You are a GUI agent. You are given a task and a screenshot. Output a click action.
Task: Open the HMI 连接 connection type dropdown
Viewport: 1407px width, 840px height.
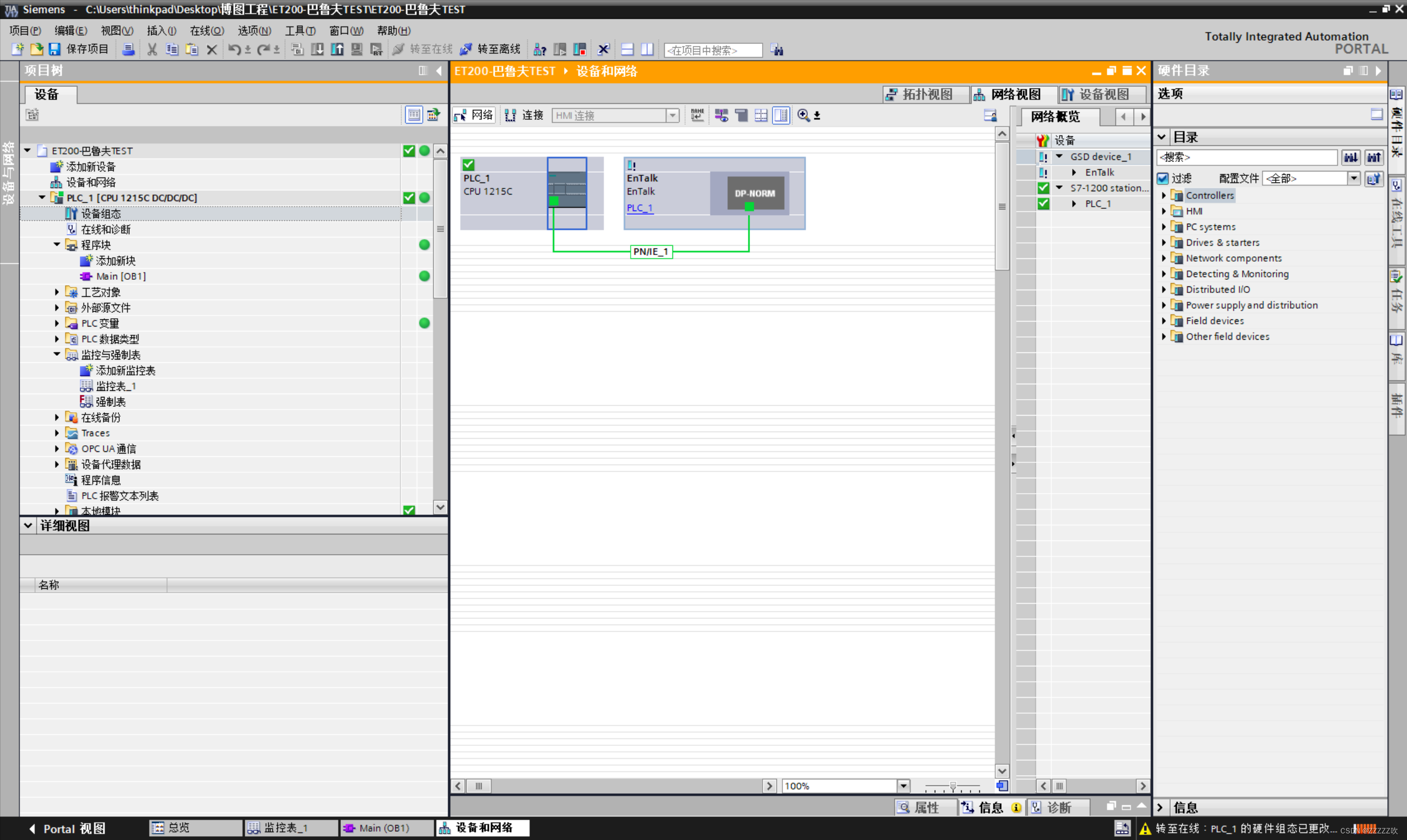[672, 115]
